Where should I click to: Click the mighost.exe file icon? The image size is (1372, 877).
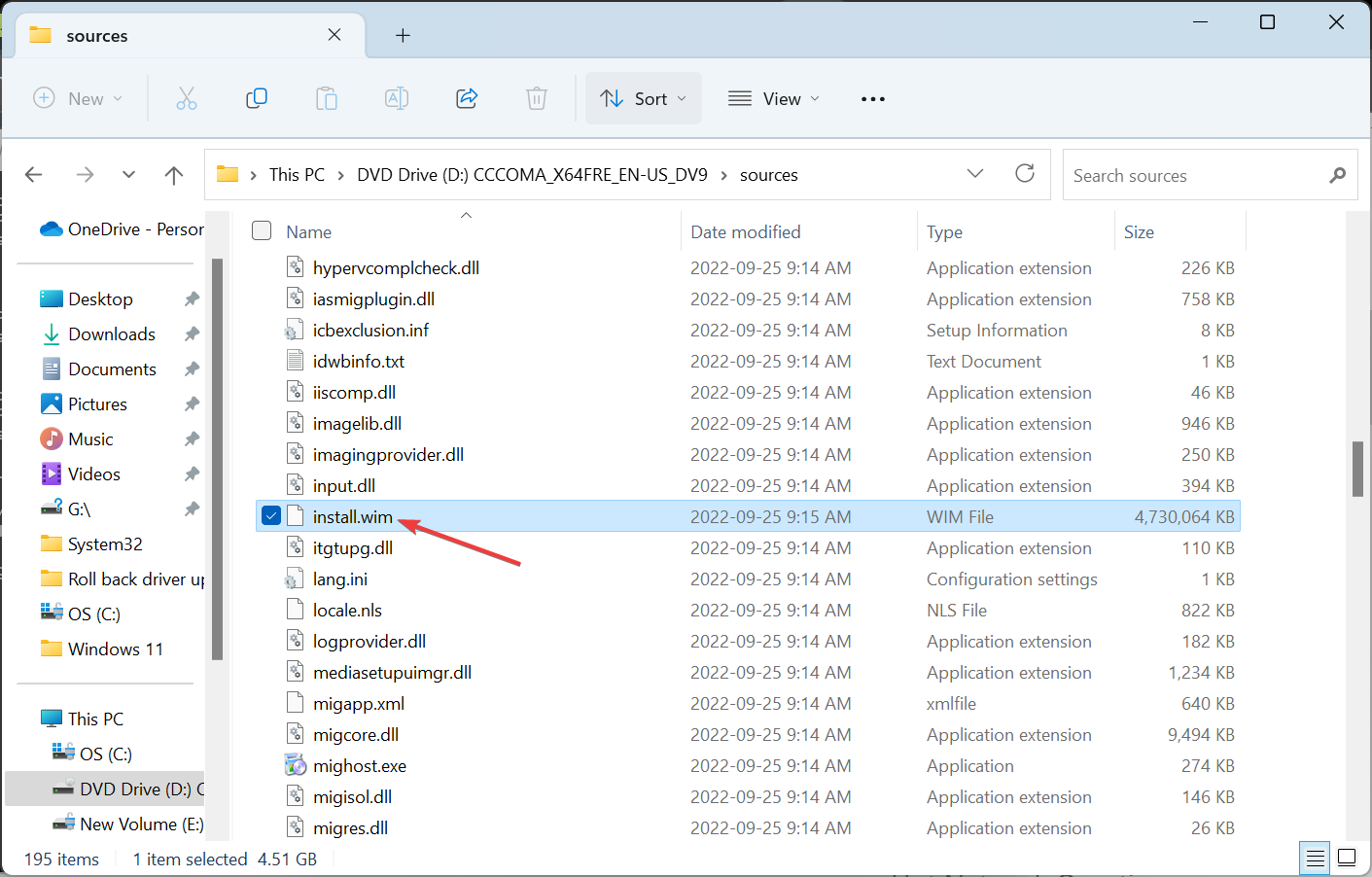point(295,765)
